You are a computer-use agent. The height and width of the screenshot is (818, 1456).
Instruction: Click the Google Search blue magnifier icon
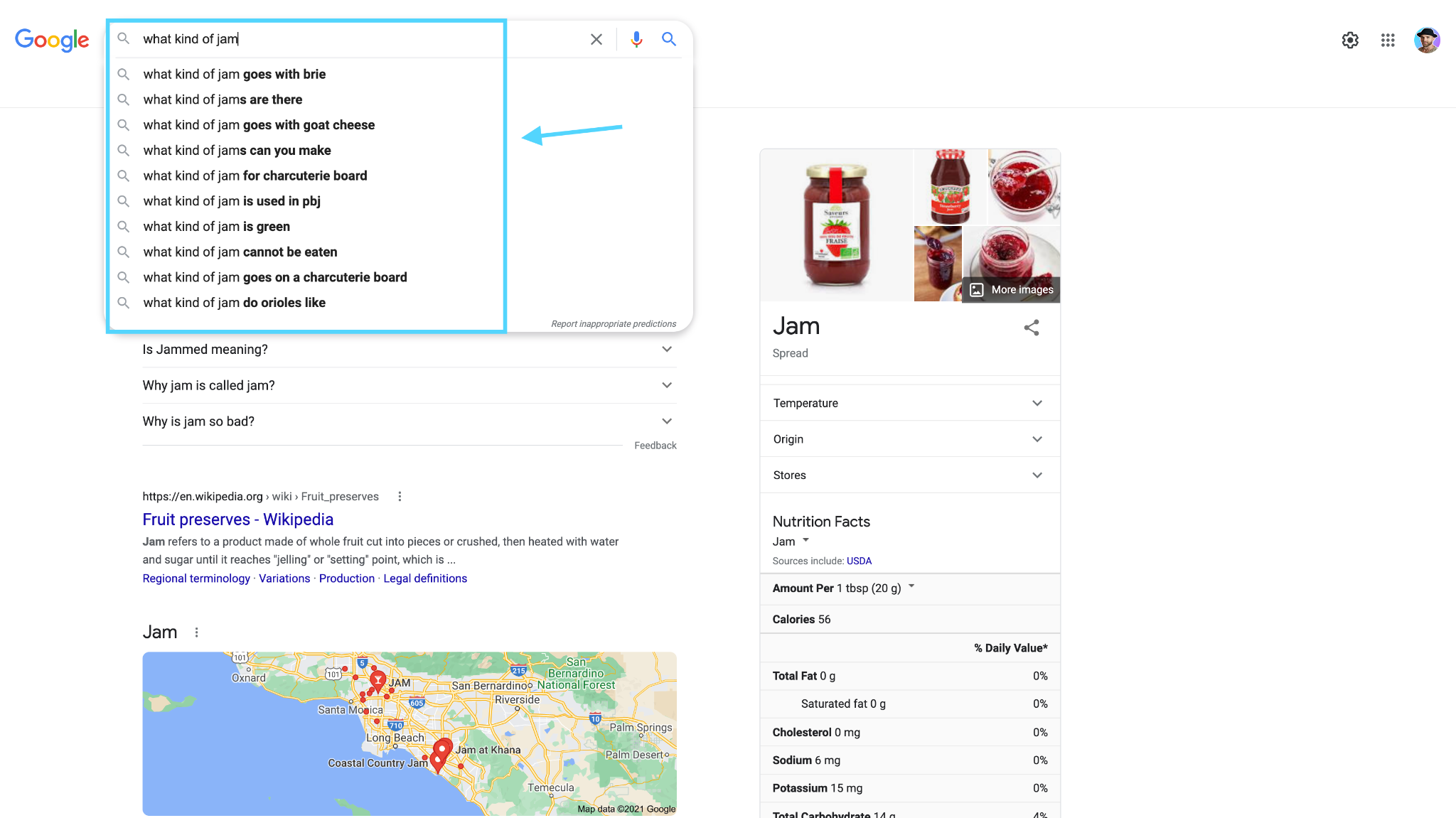click(669, 39)
